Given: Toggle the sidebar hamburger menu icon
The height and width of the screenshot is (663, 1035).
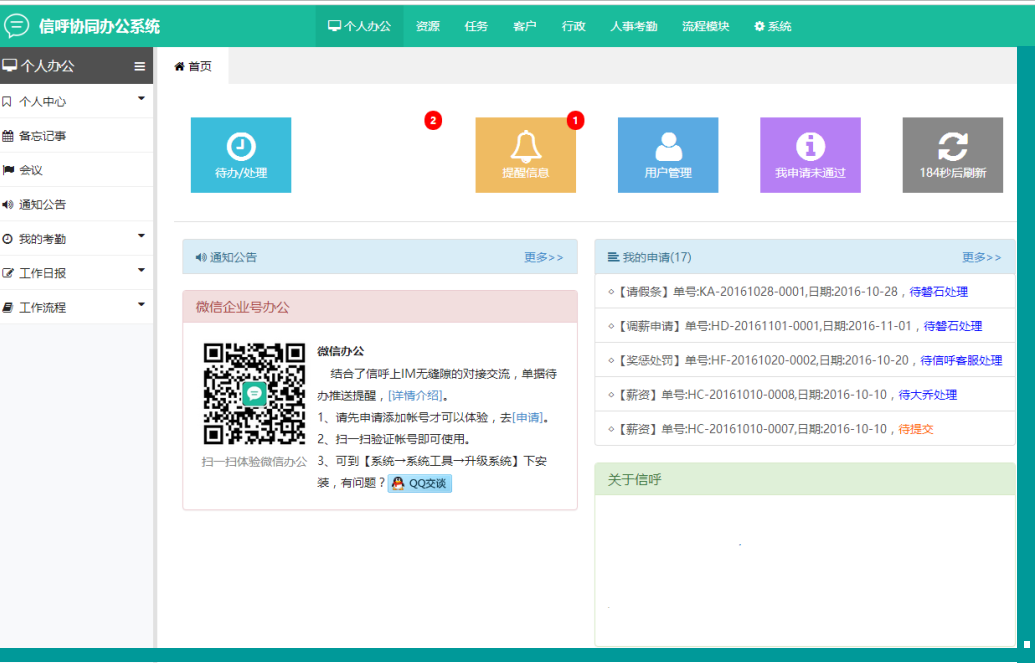Looking at the screenshot, I should (x=140, y=67).
